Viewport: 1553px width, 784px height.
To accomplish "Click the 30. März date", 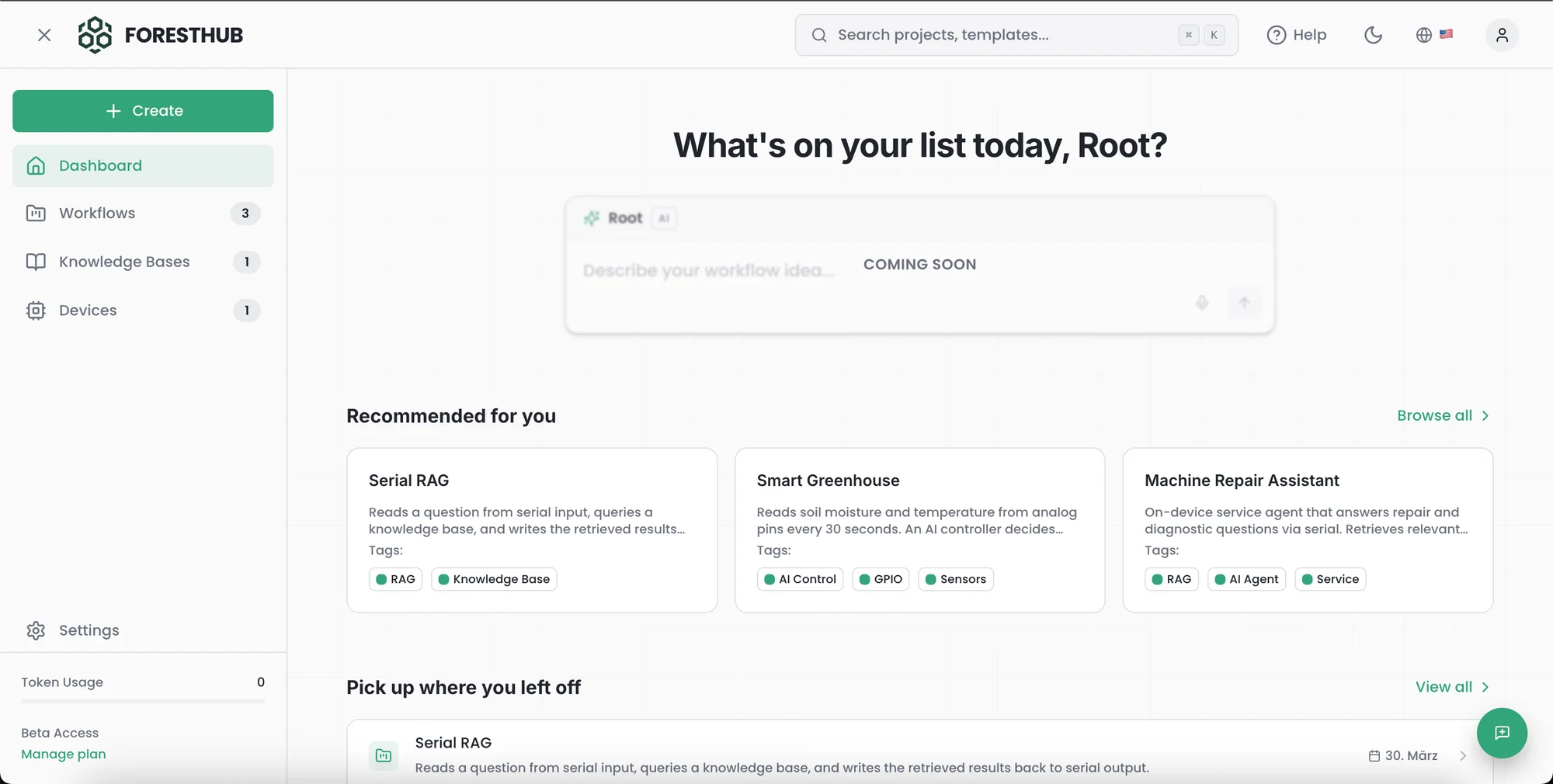I will click(x=1411, y=756).
